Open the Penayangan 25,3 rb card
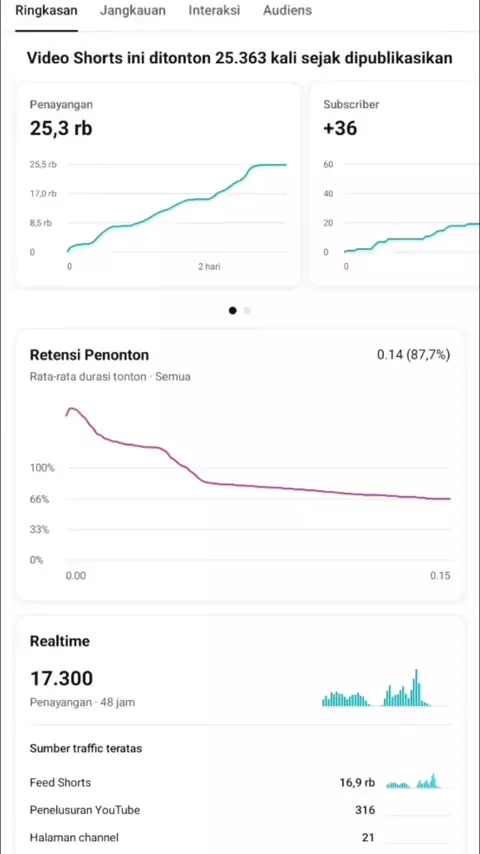This screenshot has height=854, width=480. tap(158, 185)
